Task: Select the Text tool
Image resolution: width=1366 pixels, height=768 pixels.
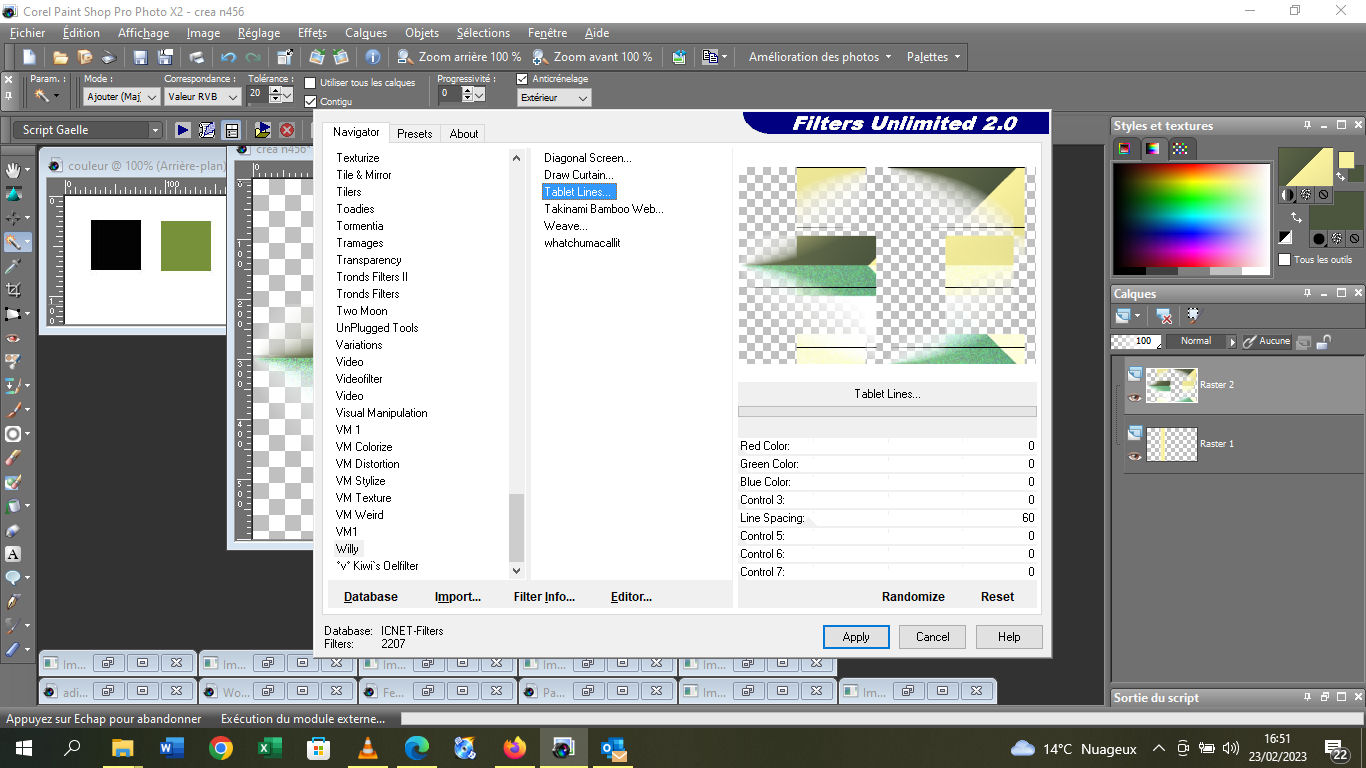Action: [13, 554]
